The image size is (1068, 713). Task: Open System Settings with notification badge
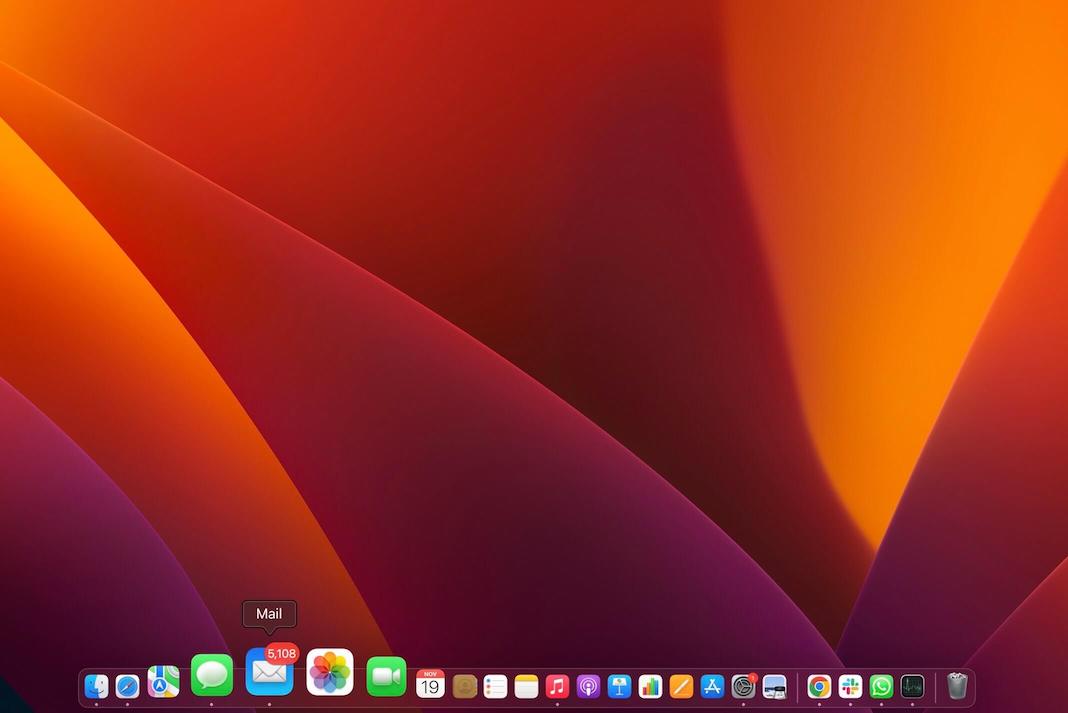(743, 686)
